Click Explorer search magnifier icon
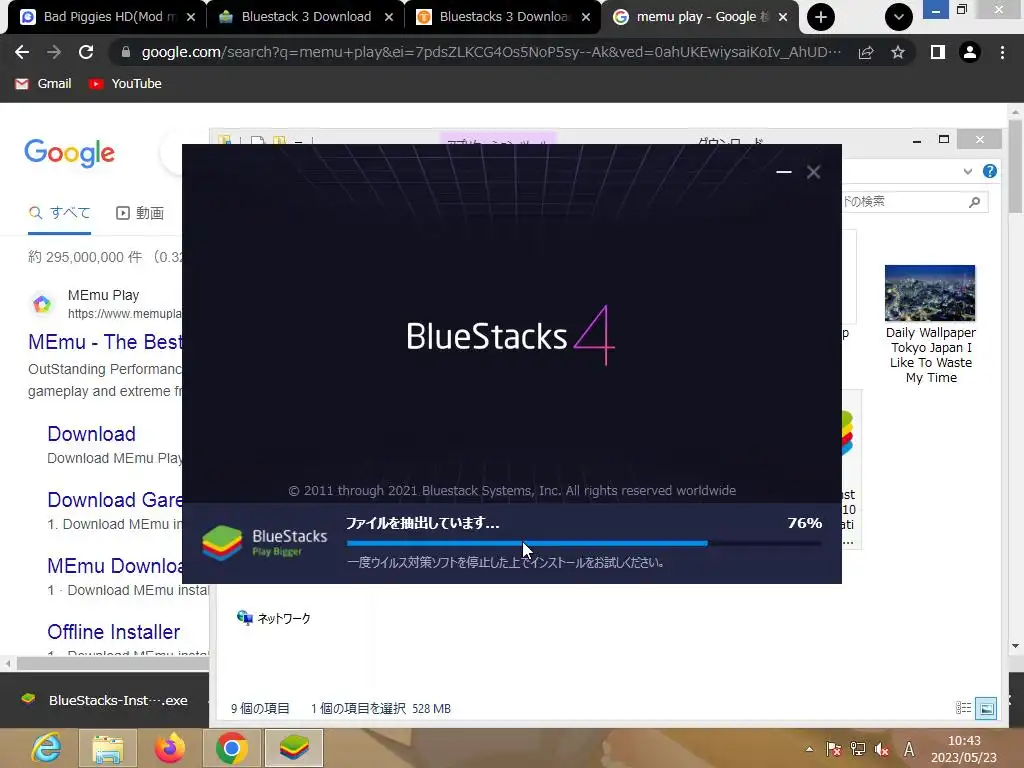This screenshot has height=768, width=1024. 974,202
